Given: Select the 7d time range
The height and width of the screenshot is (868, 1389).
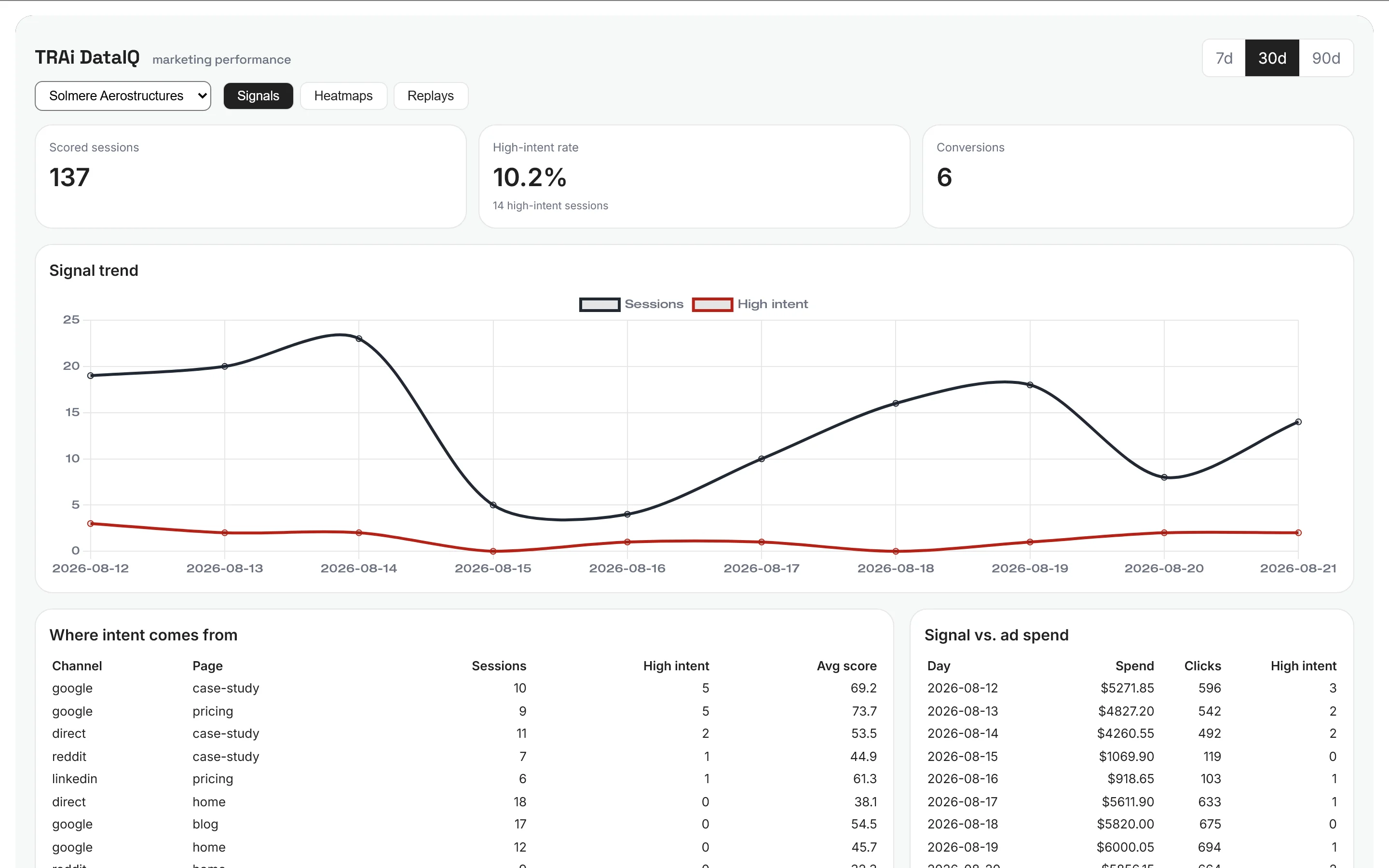Looking at the screenshot, I should tap(1224, 58).
